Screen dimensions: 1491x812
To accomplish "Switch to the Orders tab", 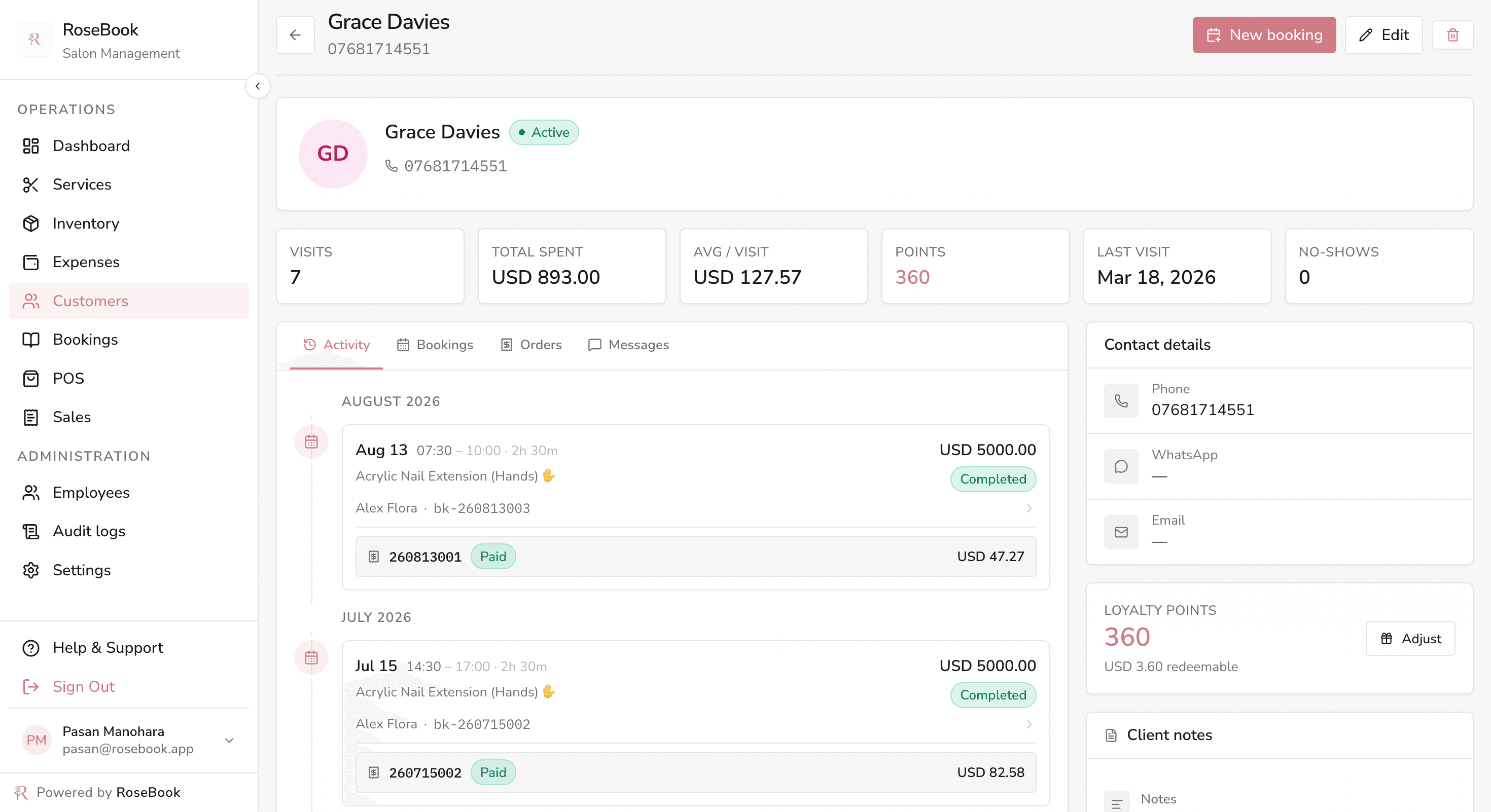I will pos(531,345).
